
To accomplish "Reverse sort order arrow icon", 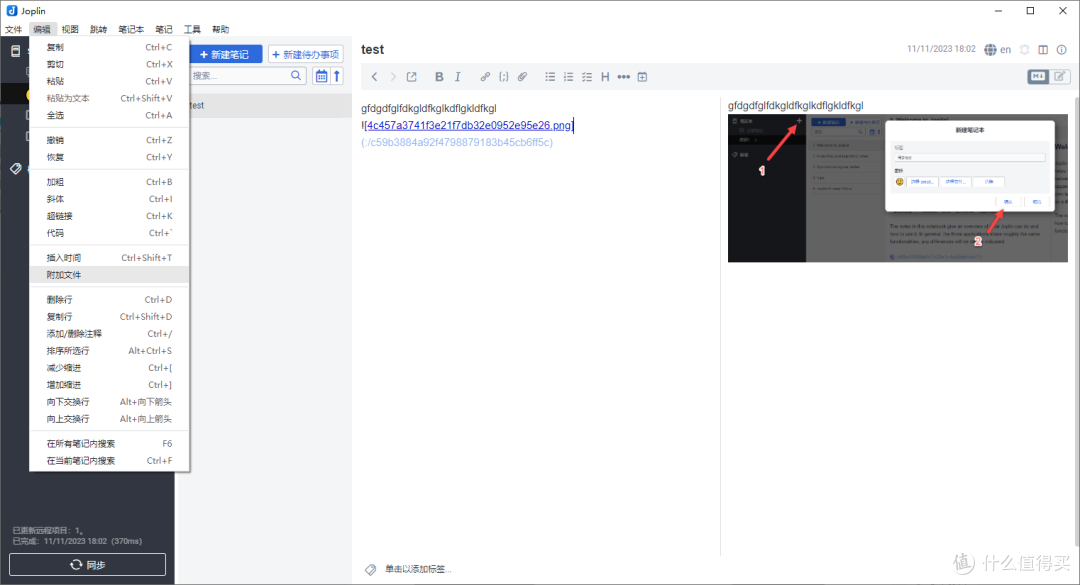I will coord(337,76).
